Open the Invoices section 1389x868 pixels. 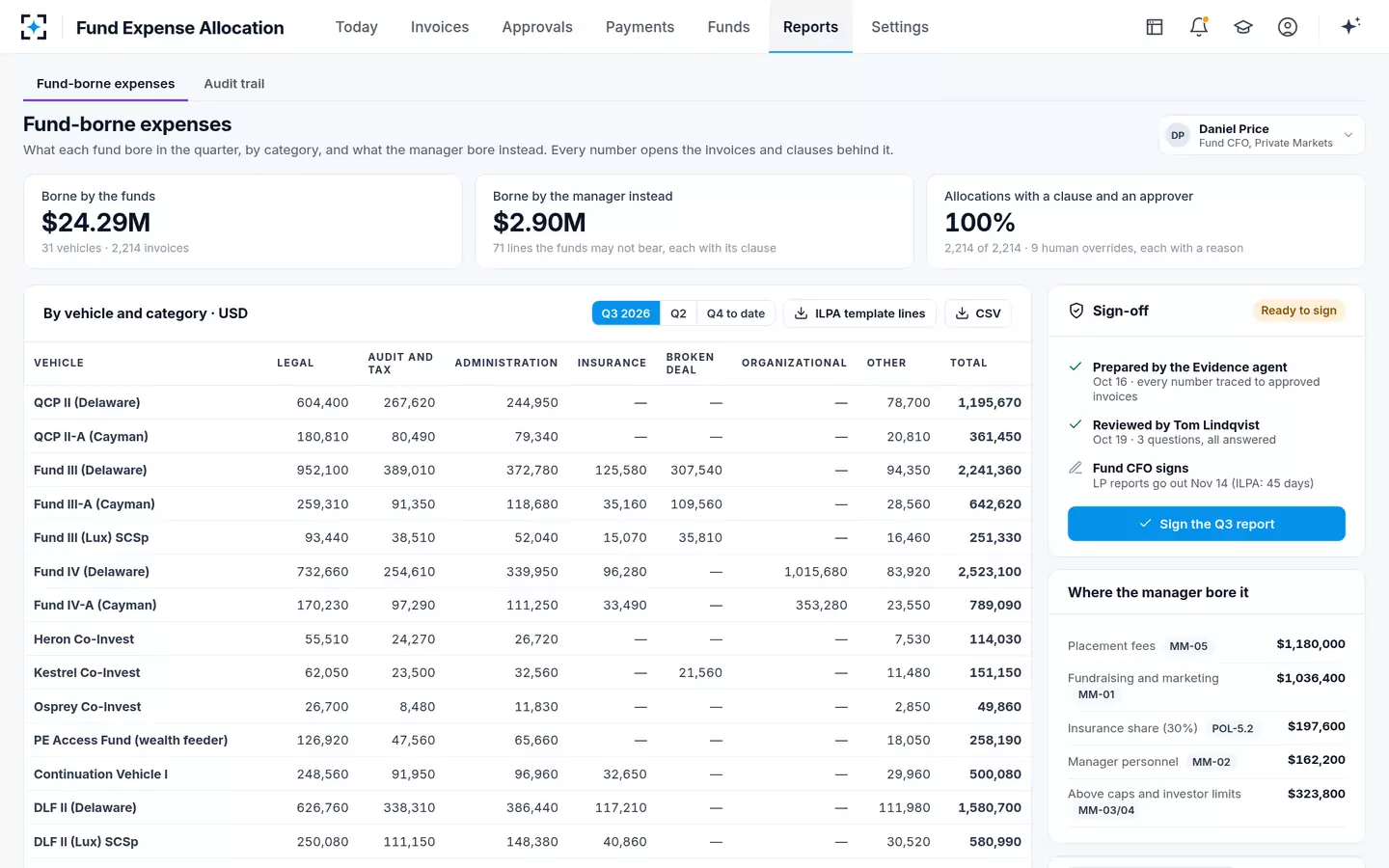[440, 27]
